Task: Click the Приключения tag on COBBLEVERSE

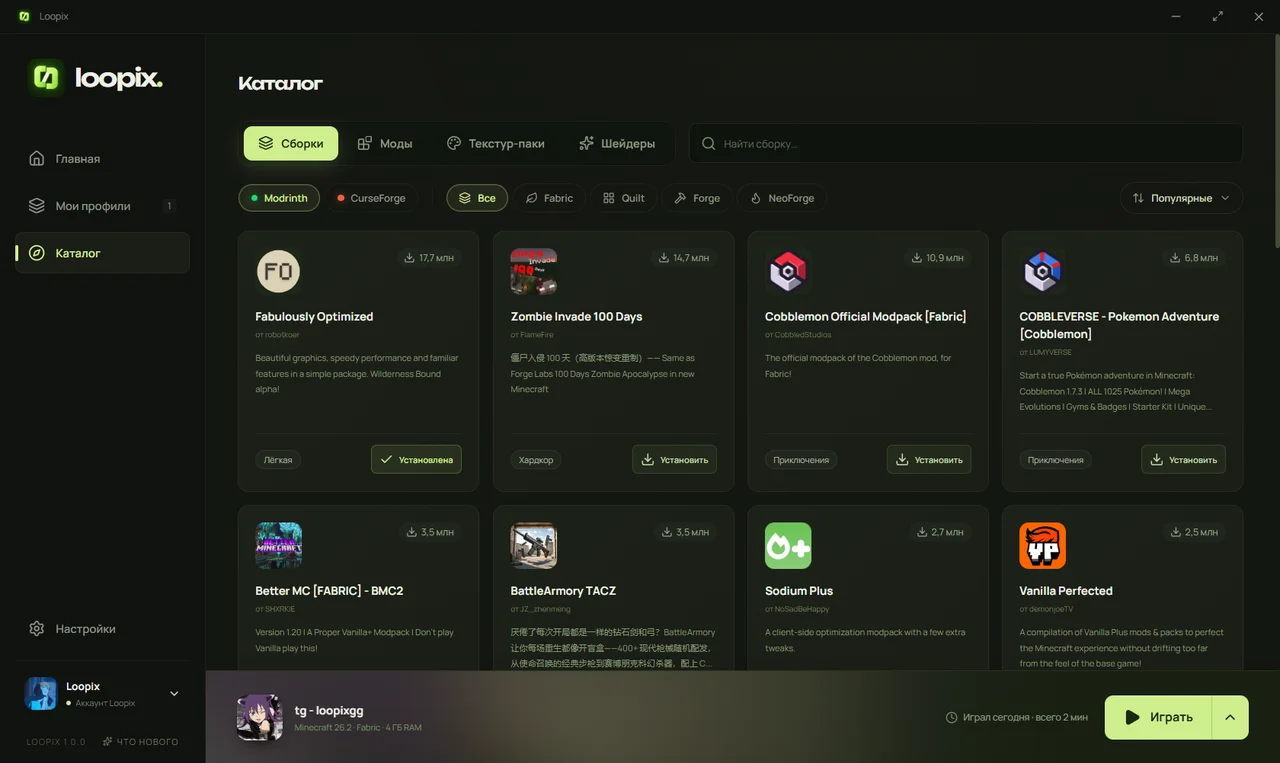Action: 1056,460
